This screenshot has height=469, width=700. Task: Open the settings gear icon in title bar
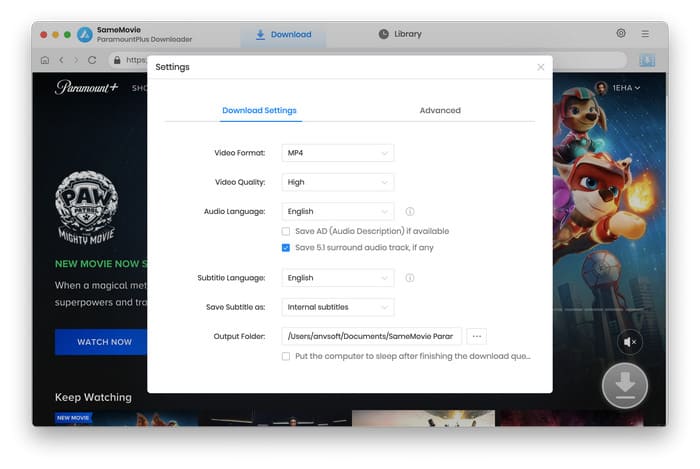(x=621, y=33)
